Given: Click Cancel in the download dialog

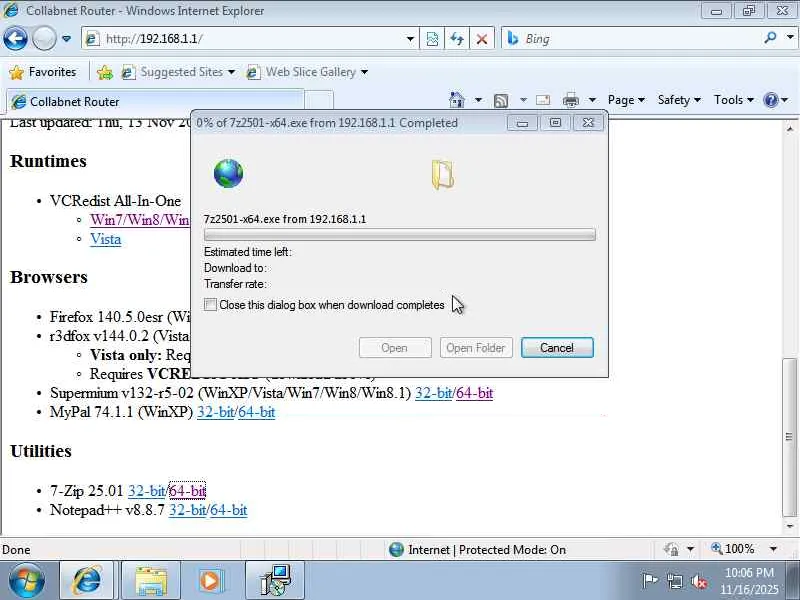Looking at the screenshot, I should (557, 347).
